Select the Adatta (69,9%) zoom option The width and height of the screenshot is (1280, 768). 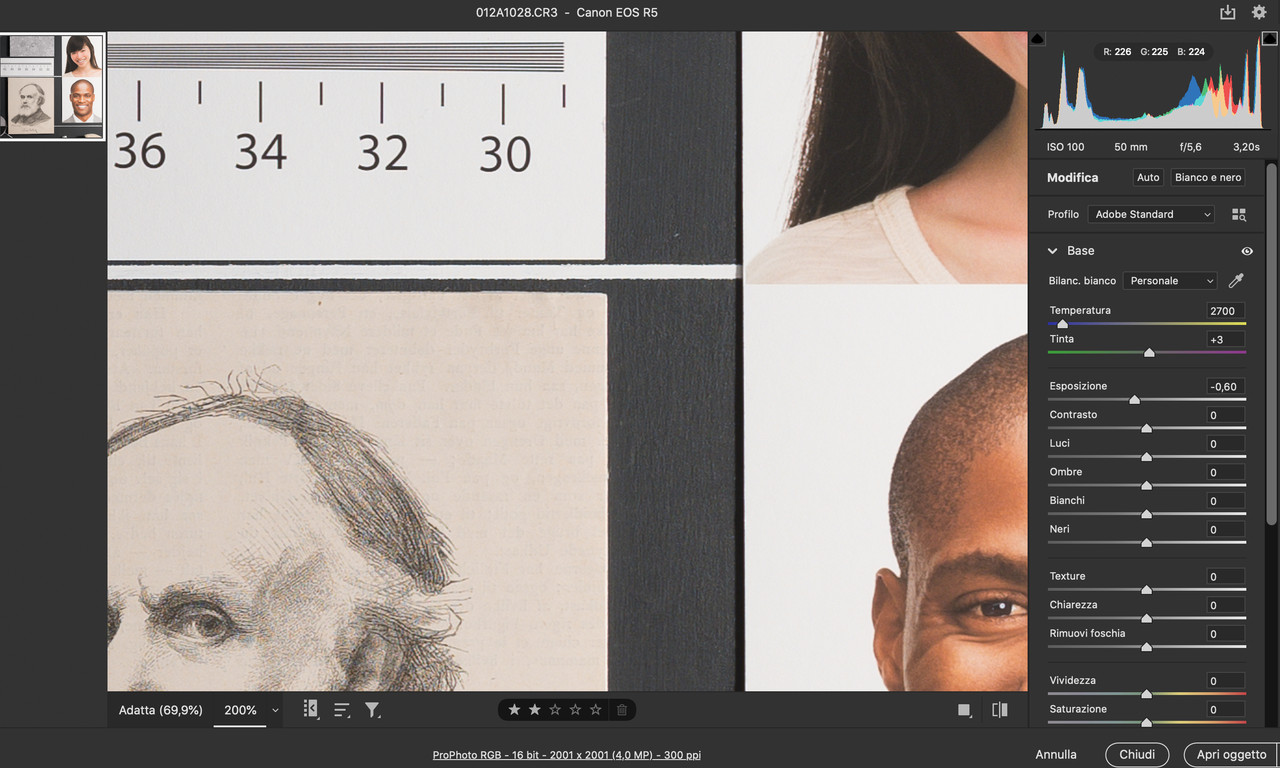click(160, 710)
